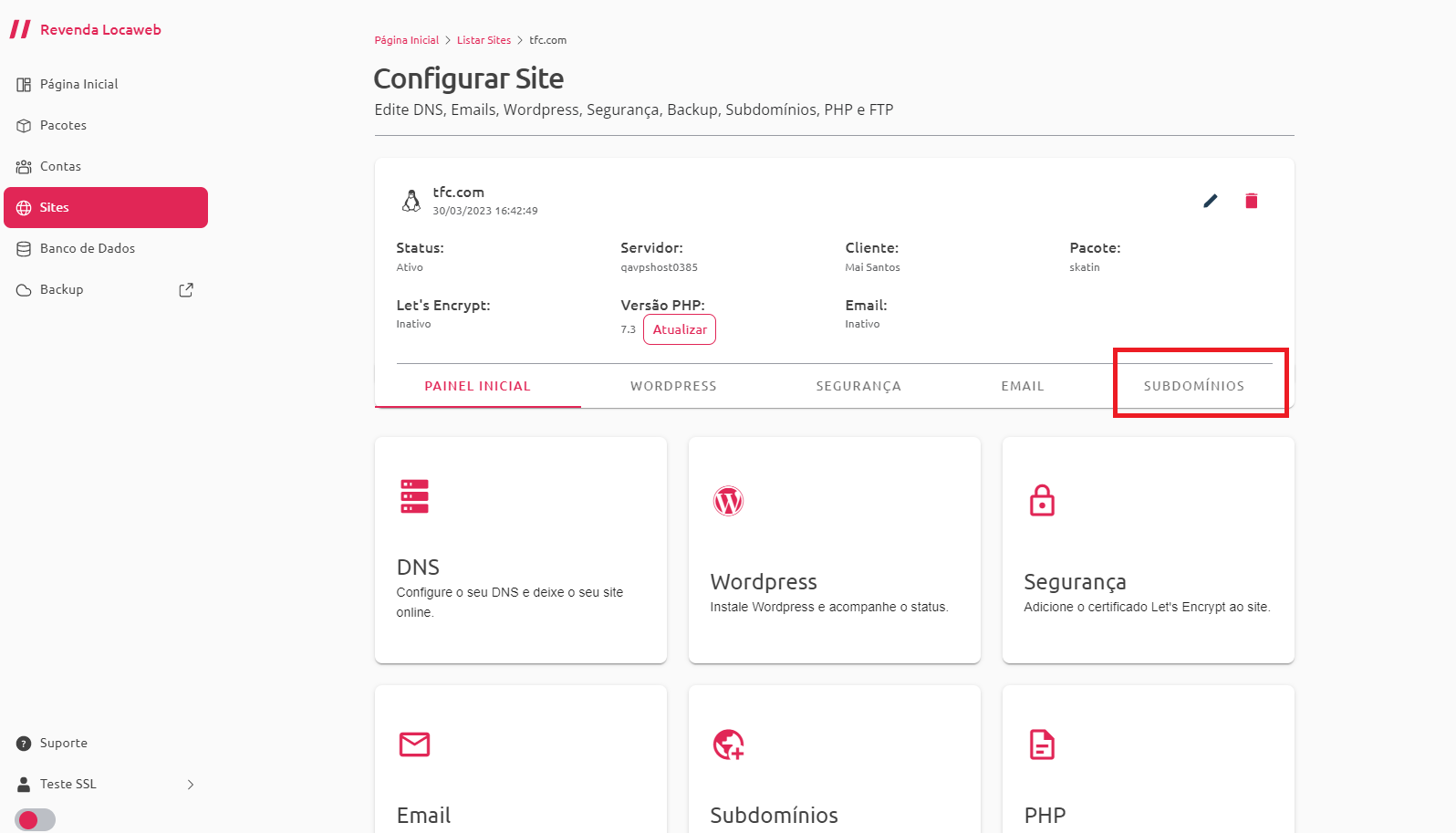
Task: Click the Let's Encrypt label
Action: click(443, 306)
